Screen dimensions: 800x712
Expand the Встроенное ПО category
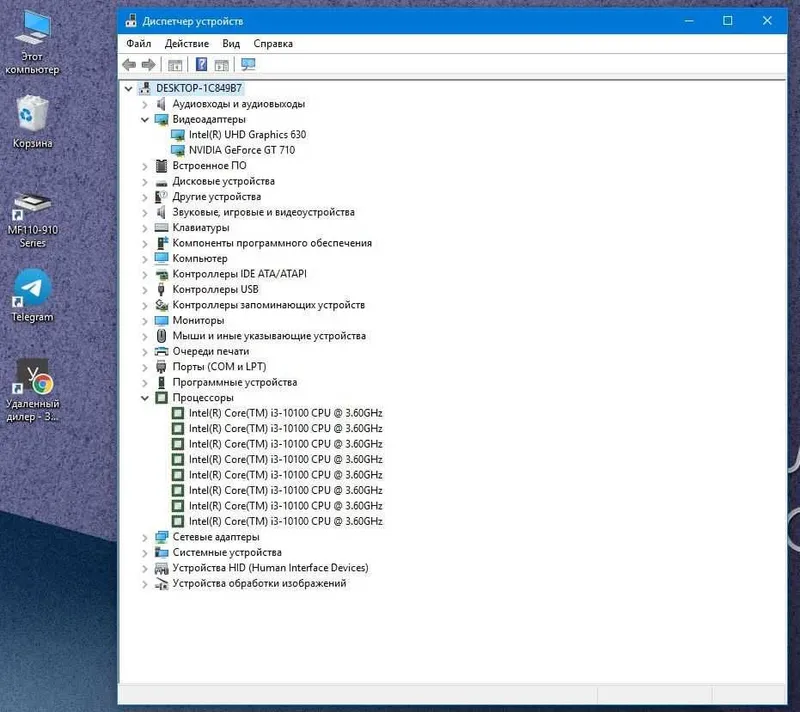pyautogui.click(x=145, y=166)
